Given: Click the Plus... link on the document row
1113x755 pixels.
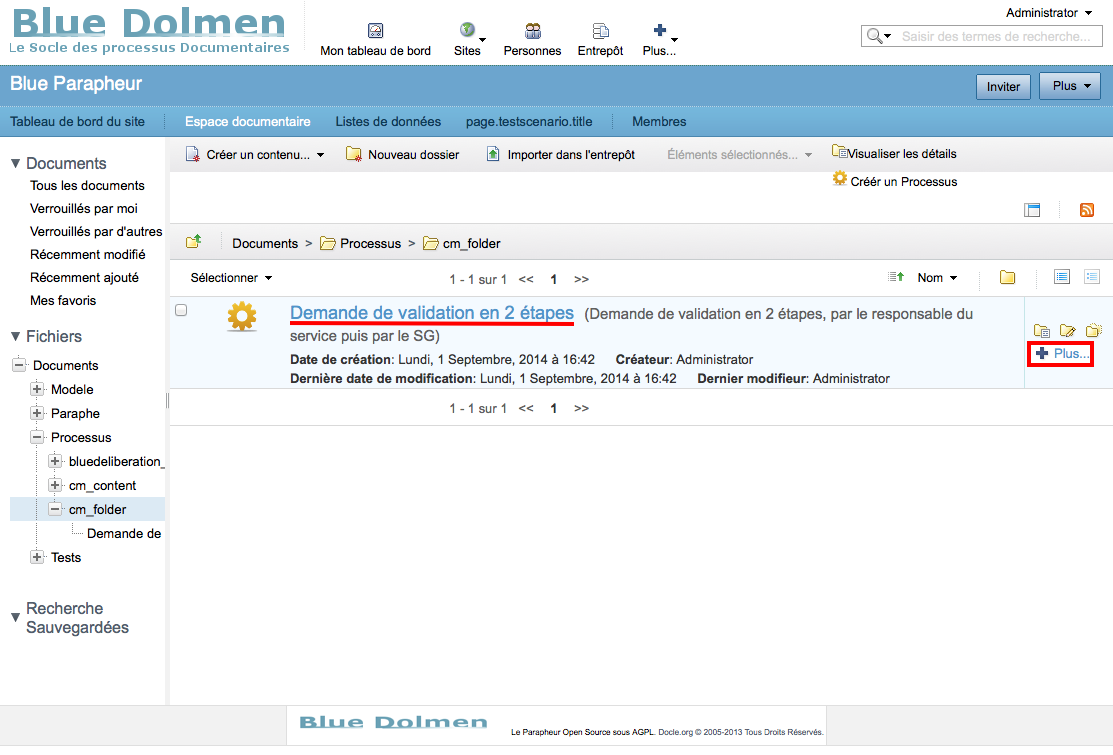Looking at the screenshot, I should tap(1061, 353).
